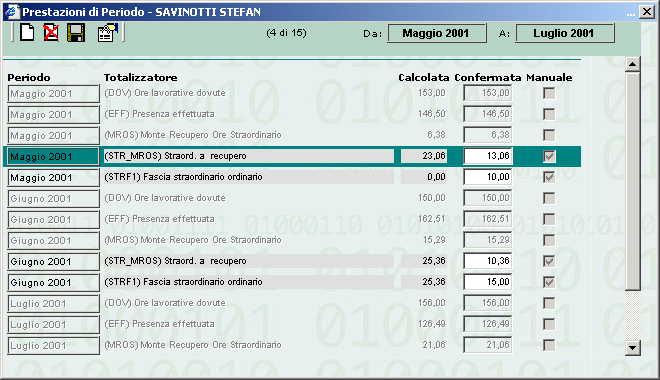The image size is (660, 380).
Task: Click the scrollbar up arrow
Action: (x=632, y=64)
